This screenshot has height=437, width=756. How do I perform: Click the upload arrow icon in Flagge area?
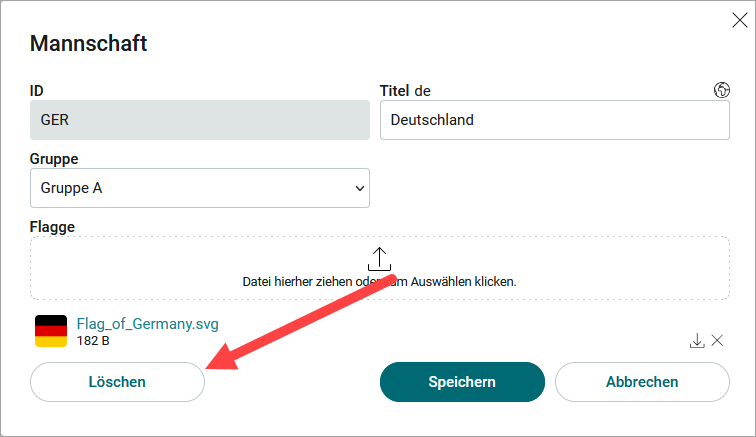point(379,259)
